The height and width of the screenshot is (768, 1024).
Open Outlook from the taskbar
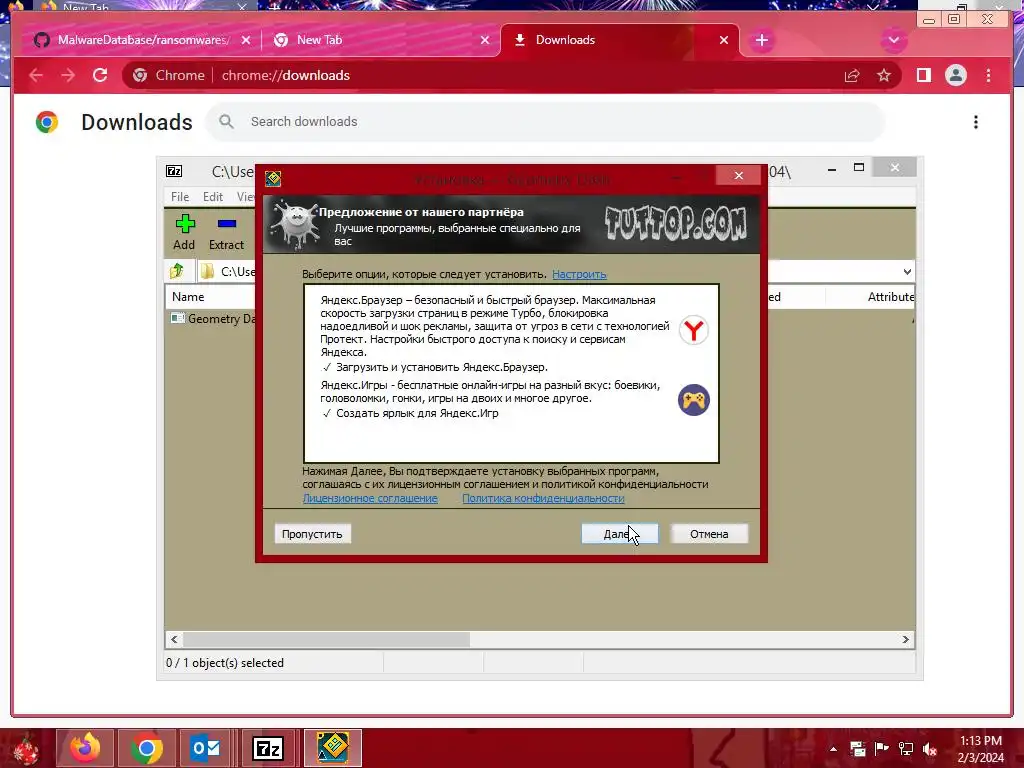(206, 748)
